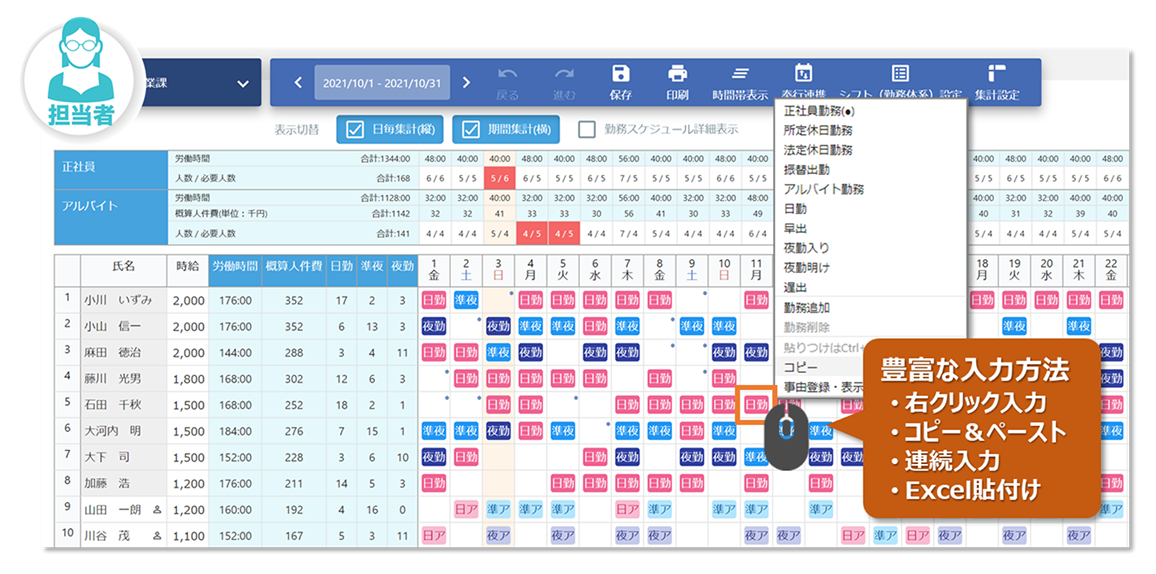Go to next month with right chevron
The image size is (1156, 574).
coord(466,82)
